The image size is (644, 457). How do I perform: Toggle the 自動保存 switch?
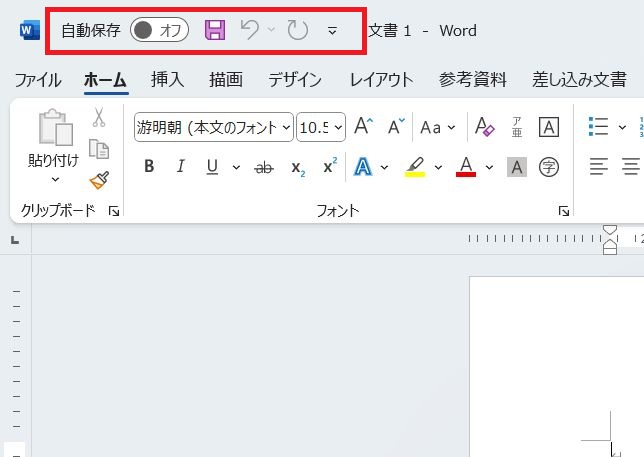tap(160, 30)
